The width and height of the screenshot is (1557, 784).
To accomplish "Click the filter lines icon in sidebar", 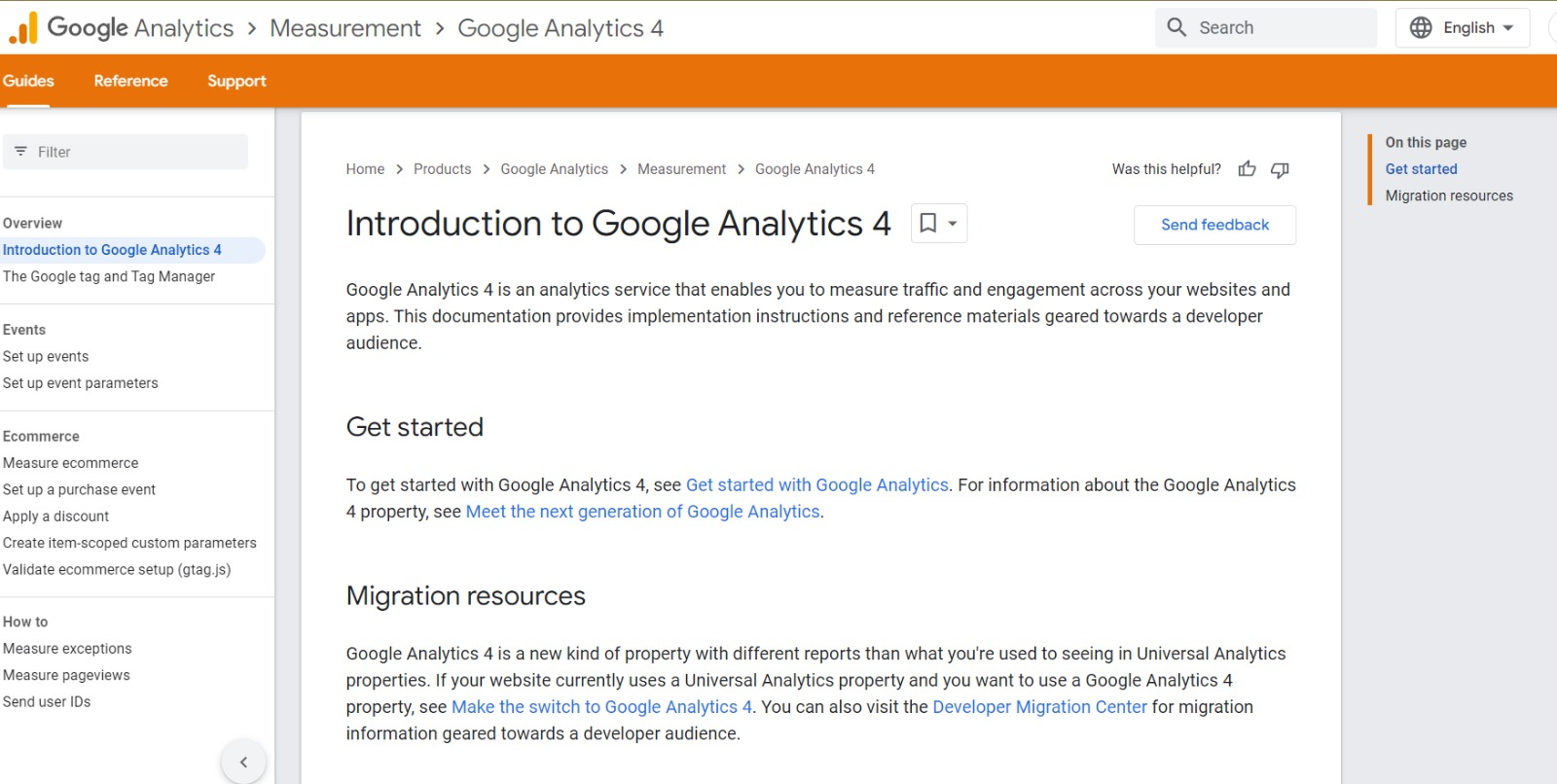I will click(20, 152).
